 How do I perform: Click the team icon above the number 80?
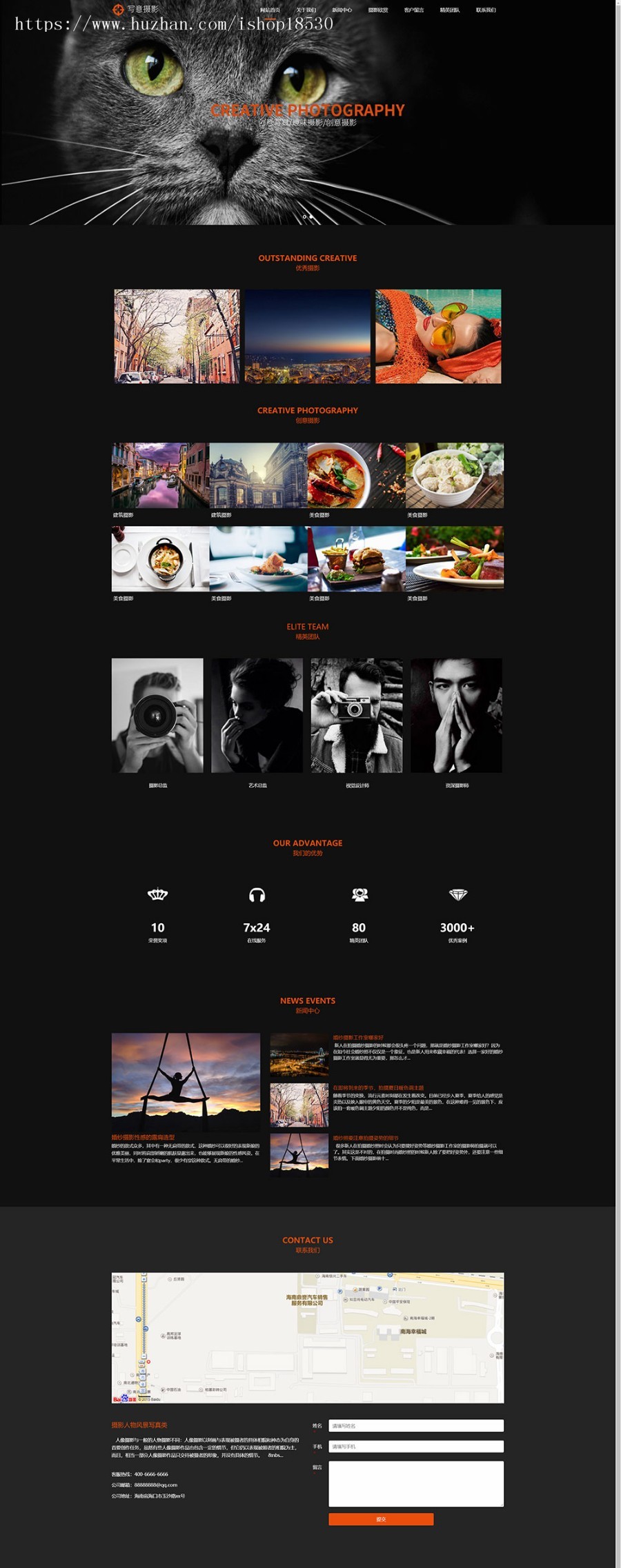point(359,894)
